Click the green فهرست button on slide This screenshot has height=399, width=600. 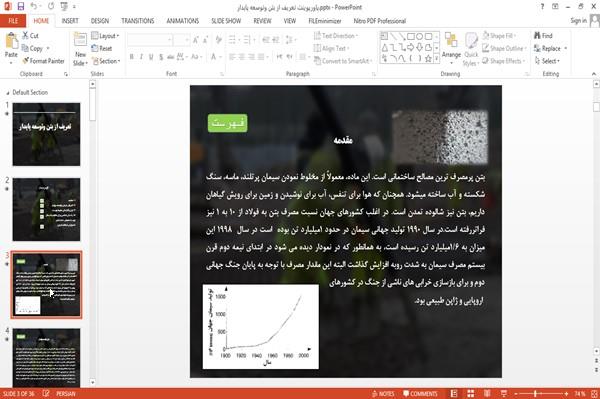pos(228,123)
